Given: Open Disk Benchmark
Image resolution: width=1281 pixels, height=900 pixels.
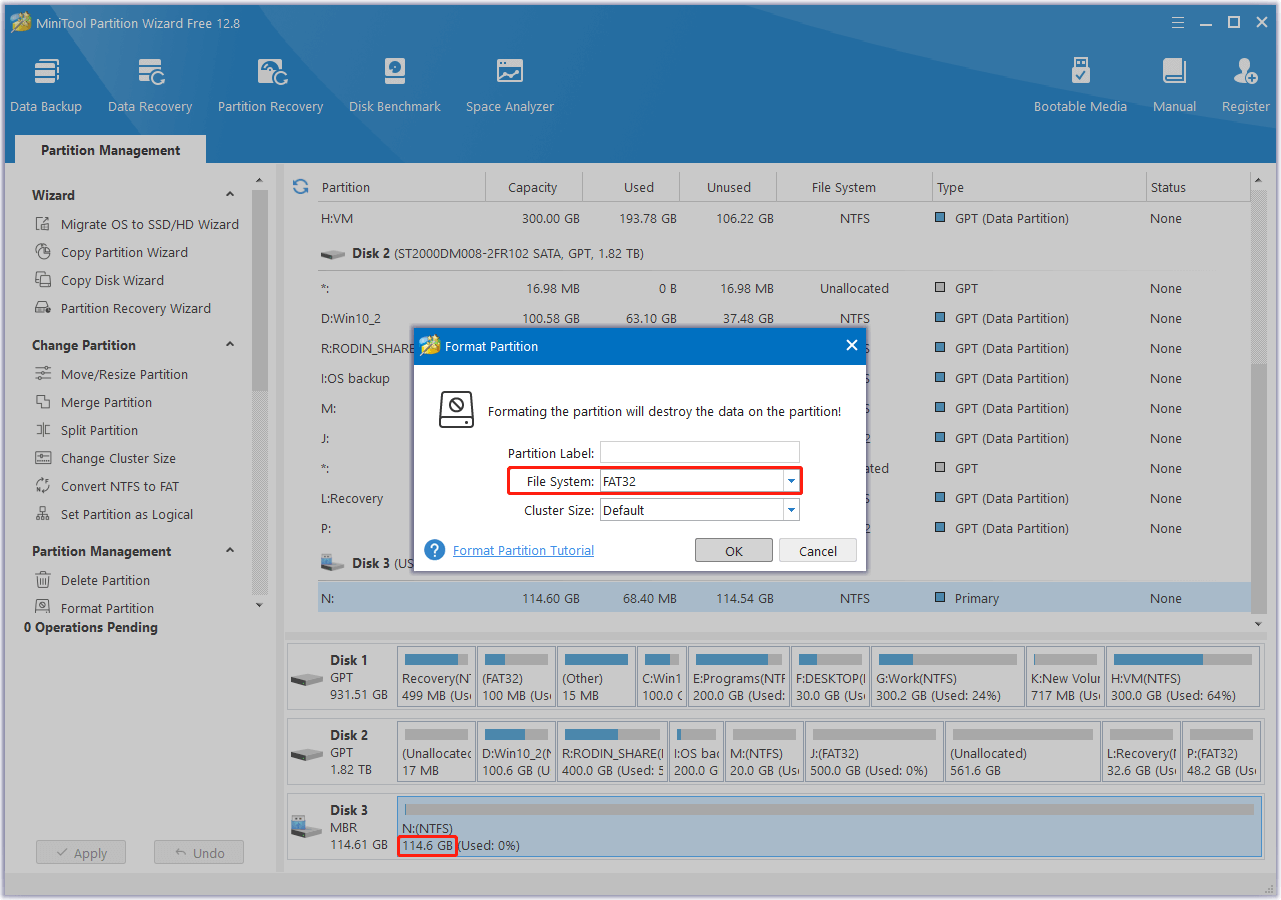Looking at the screenshot, I should click(395, 85).
